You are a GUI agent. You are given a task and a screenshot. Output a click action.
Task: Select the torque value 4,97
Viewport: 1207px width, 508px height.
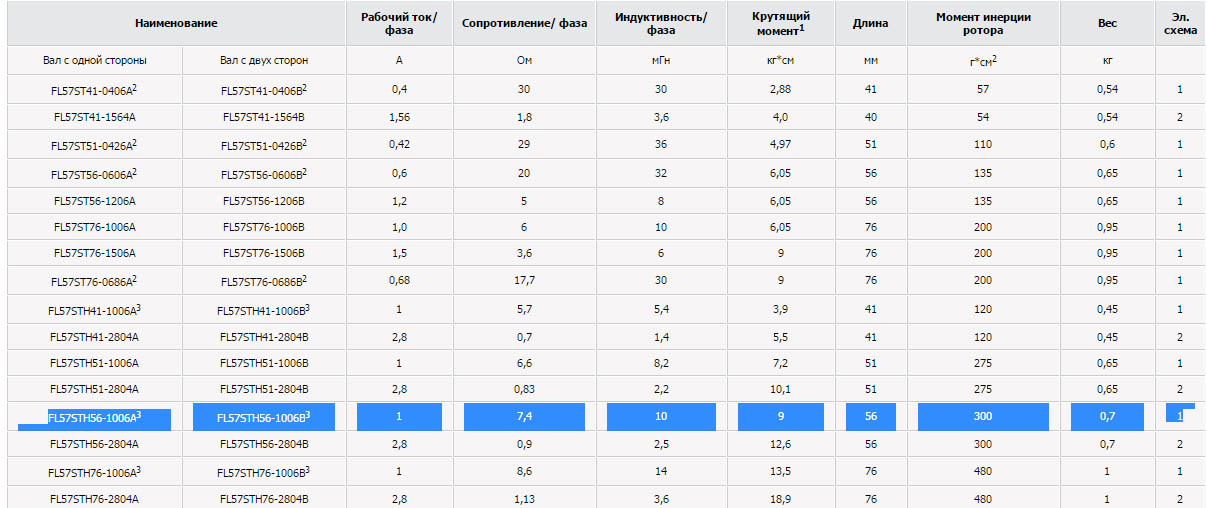point(781,144)
